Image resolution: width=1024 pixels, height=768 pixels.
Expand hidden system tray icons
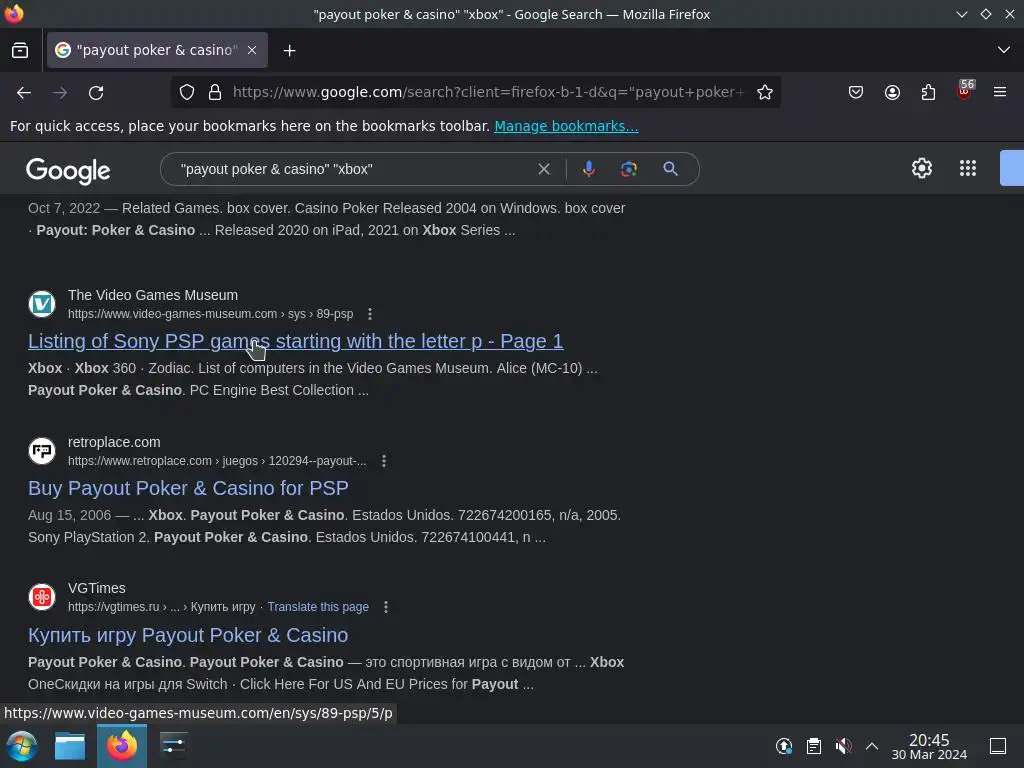point(872,746)
